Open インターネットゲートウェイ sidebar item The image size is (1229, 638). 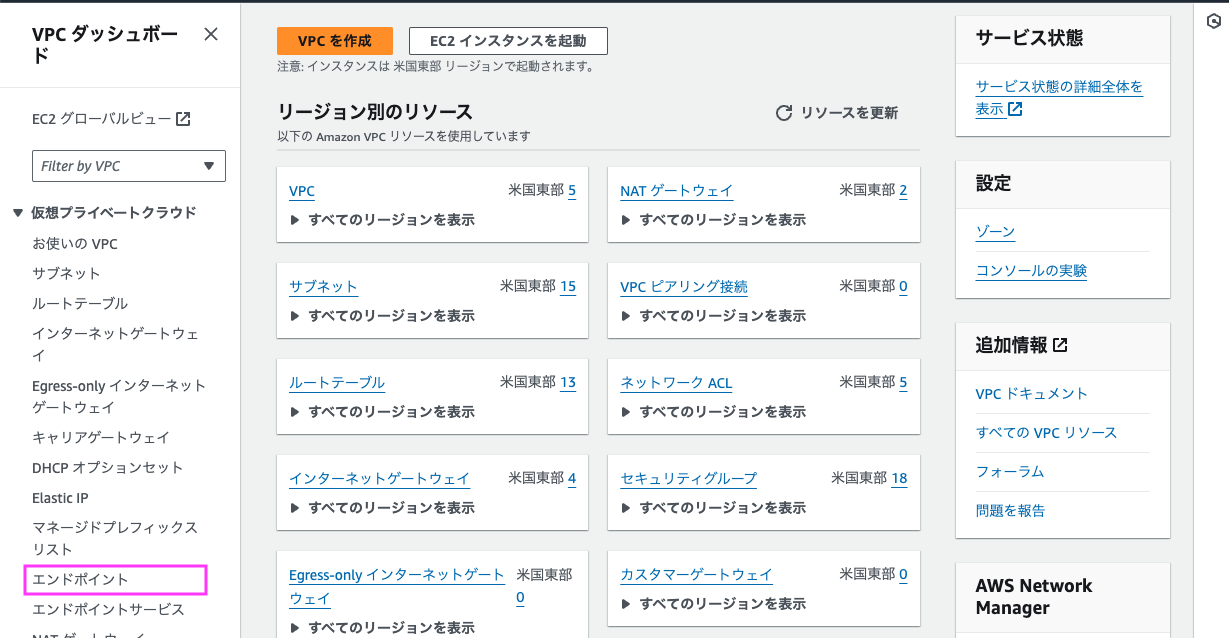click(x=115, y=344)
